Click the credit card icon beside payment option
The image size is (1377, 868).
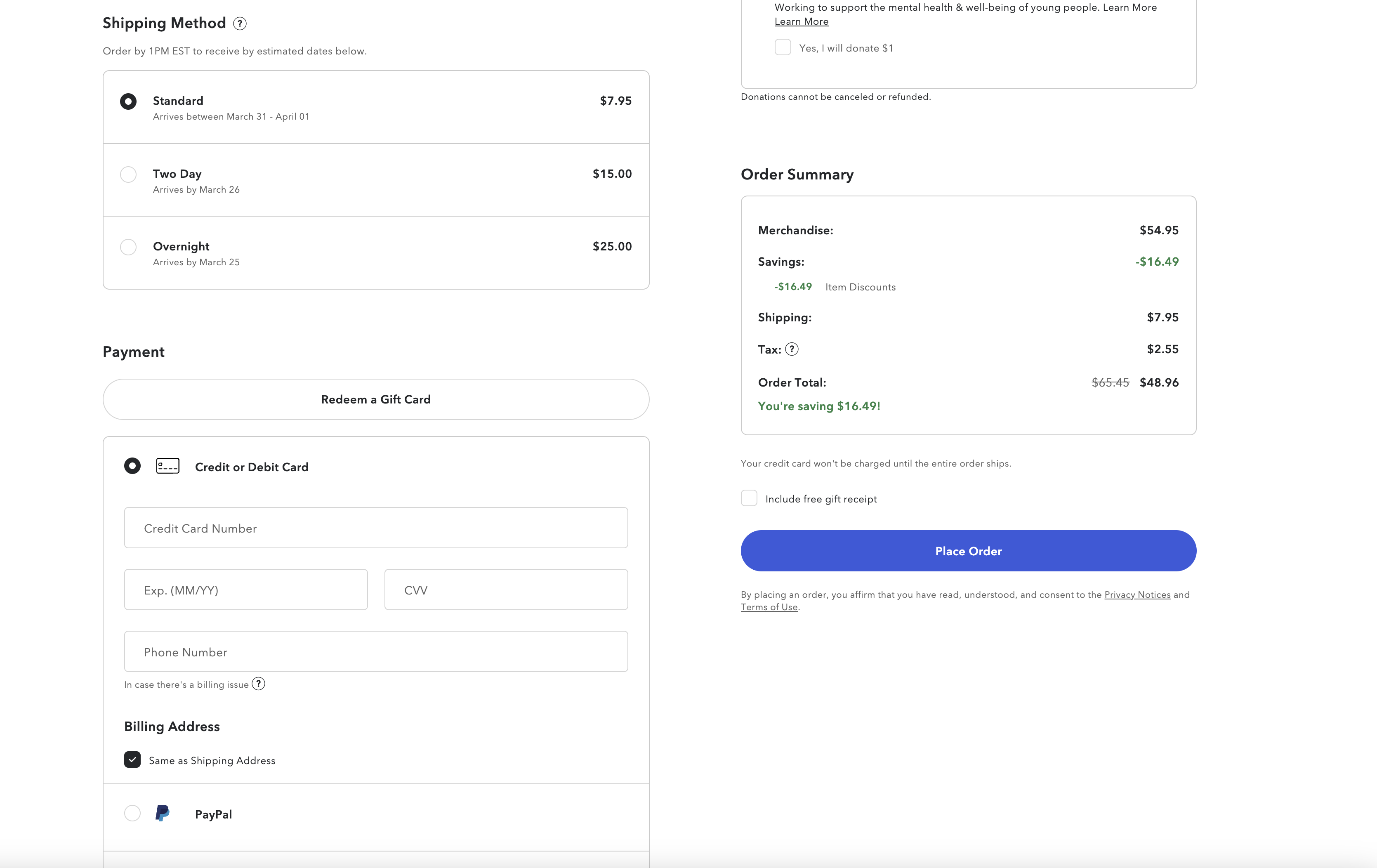tap(167, 466)
